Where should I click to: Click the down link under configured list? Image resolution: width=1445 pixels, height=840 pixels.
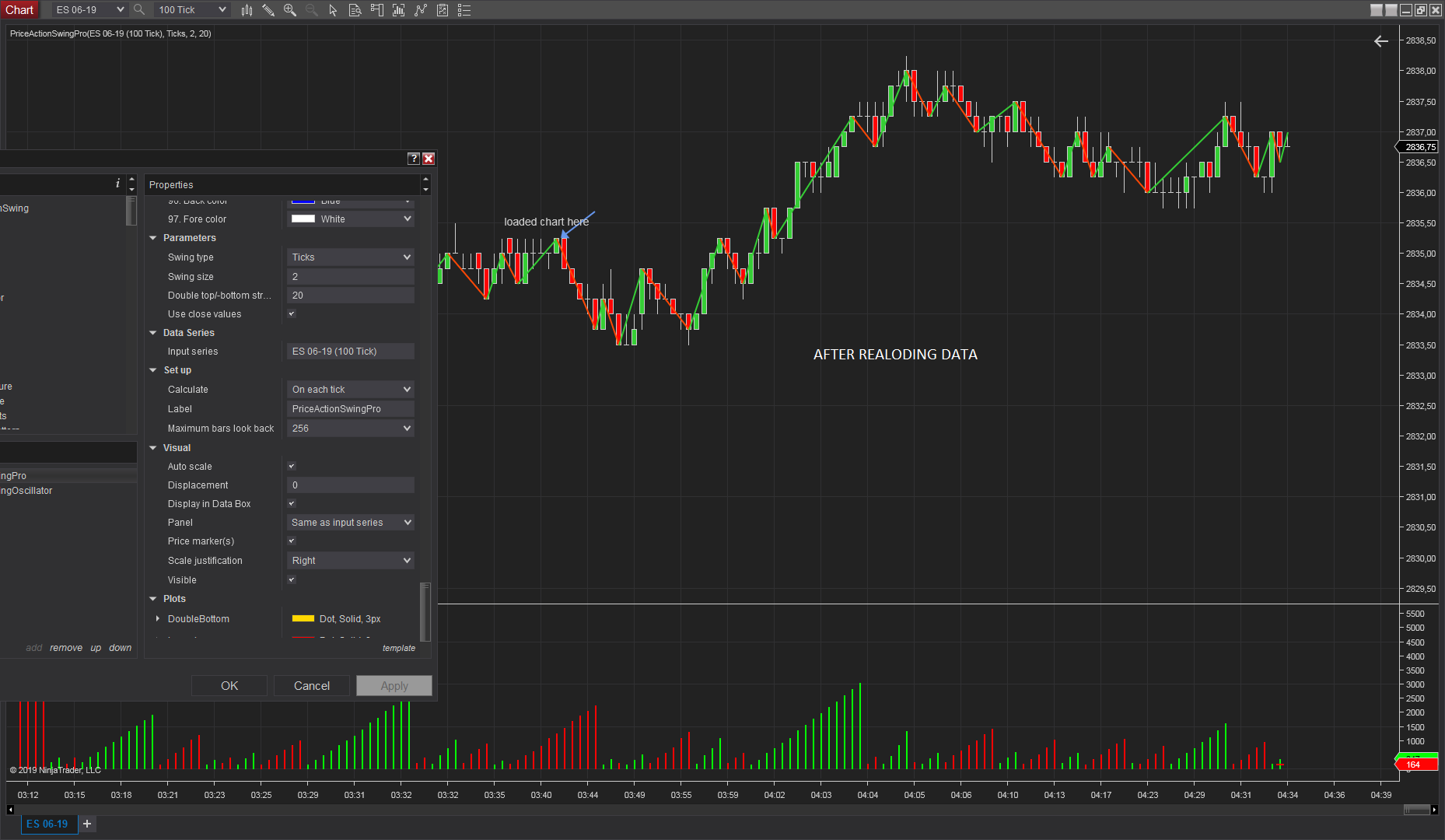pyautogui.click(x=121, y=648)
